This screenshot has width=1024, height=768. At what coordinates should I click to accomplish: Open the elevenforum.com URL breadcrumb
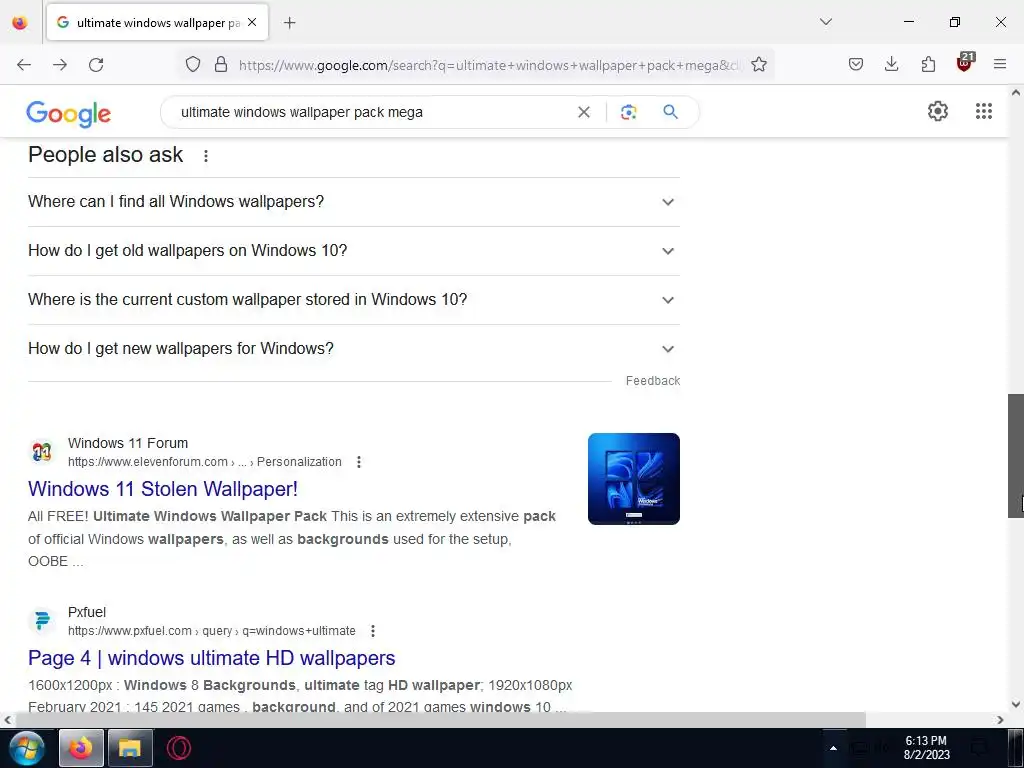point(204,462)
